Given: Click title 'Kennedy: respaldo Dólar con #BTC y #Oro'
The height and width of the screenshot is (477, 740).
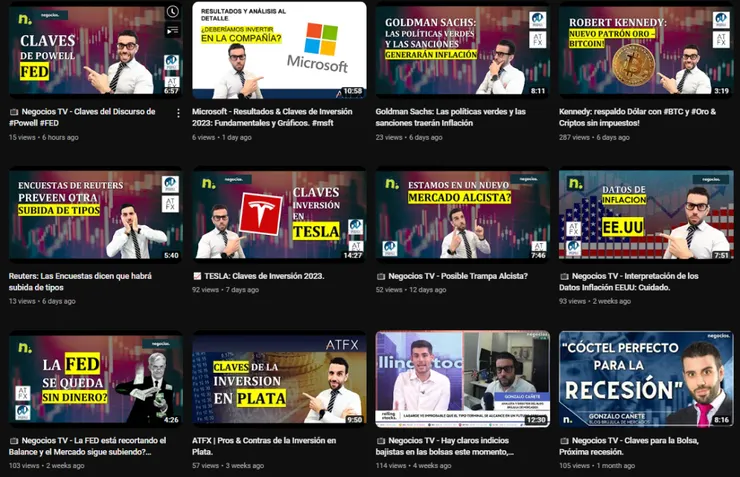Looking at the screenshot, I should [x=637, y=117].
